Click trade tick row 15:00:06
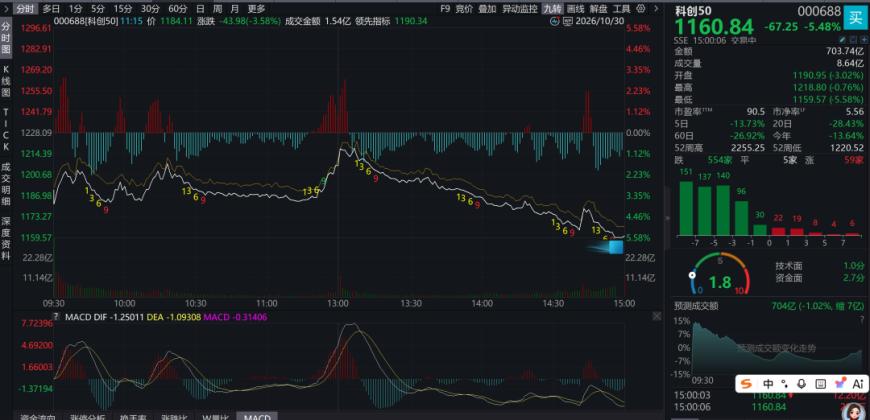Viewport: 870px width, 420px height. (x=768, y=407)
